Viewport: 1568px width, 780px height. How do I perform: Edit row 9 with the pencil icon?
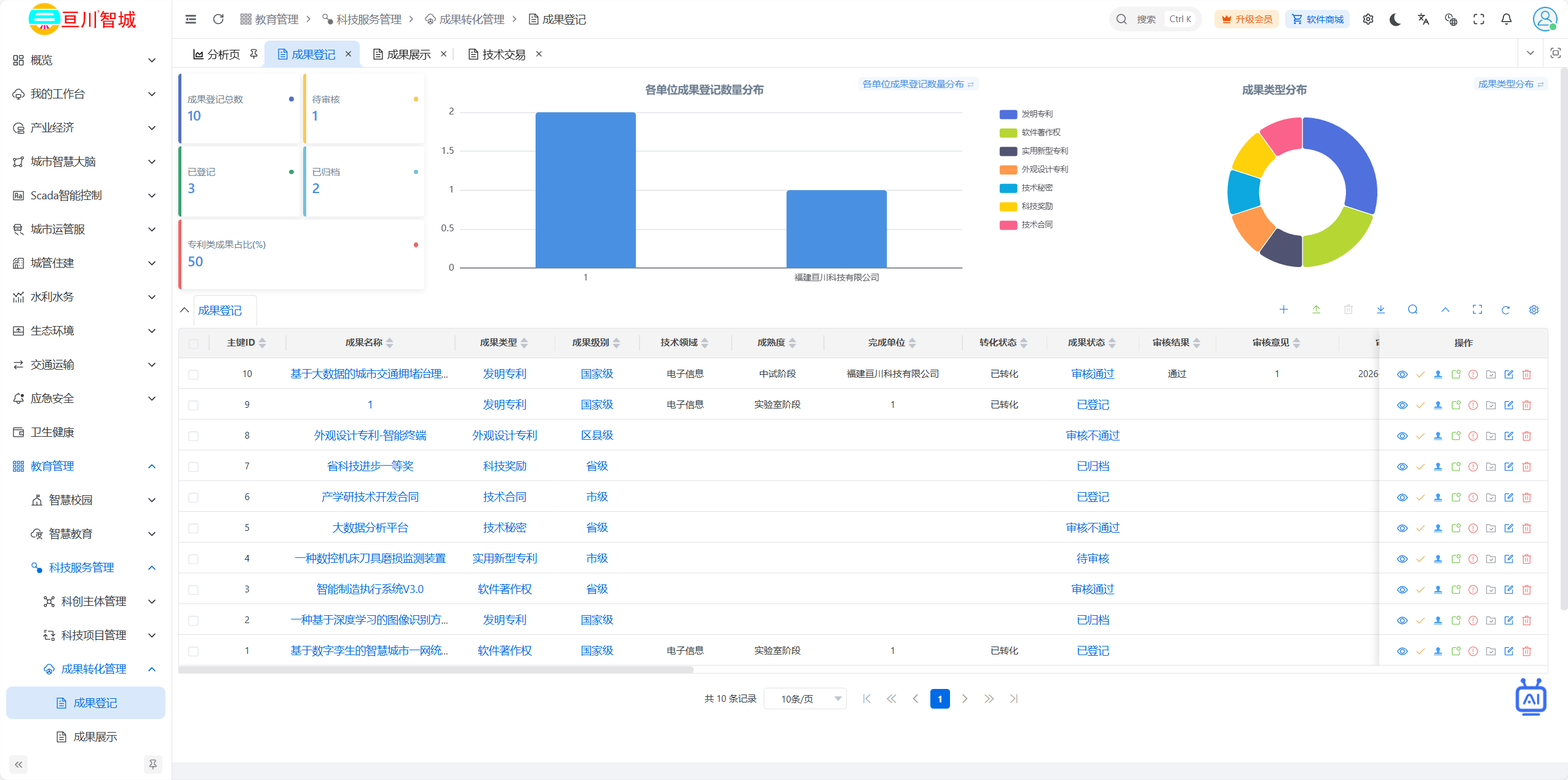1508,405
